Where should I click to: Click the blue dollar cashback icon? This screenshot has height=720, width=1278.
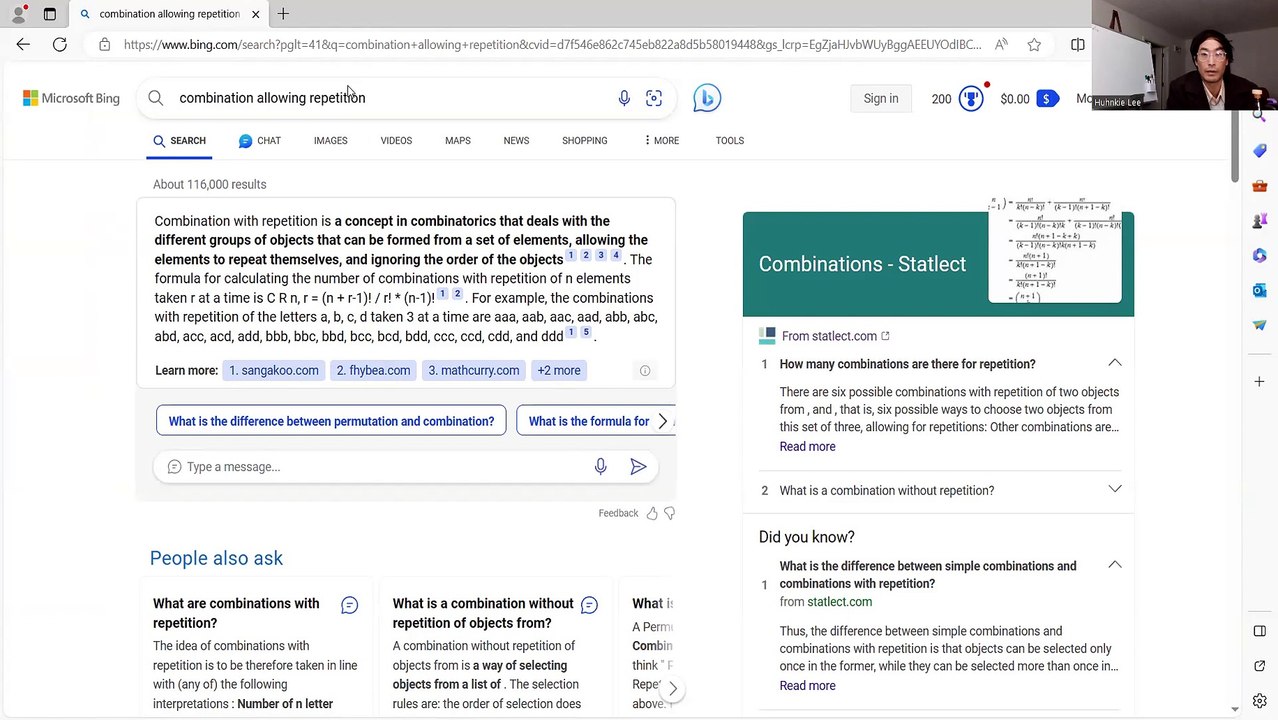tap(1047, 98)
